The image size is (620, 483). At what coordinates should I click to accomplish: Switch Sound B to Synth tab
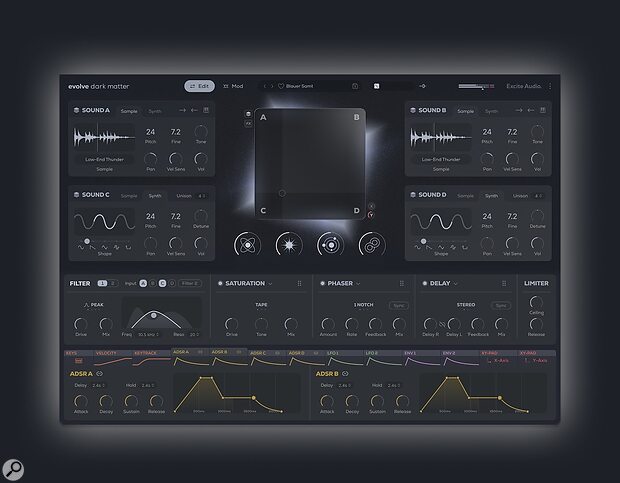pyautogui.click(x=491, y=111)
